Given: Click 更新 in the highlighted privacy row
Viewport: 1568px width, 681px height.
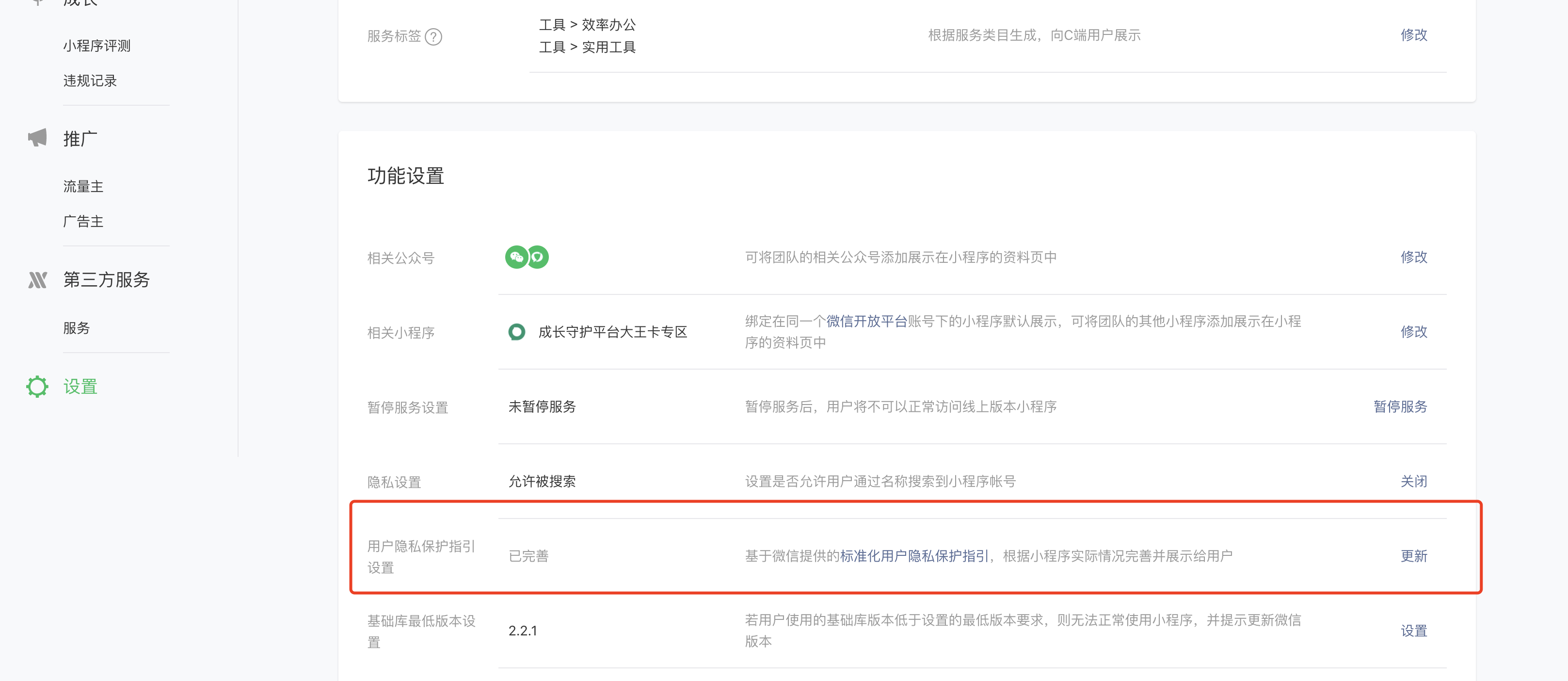Looking at the screenshot, I should click(1413, 556).
